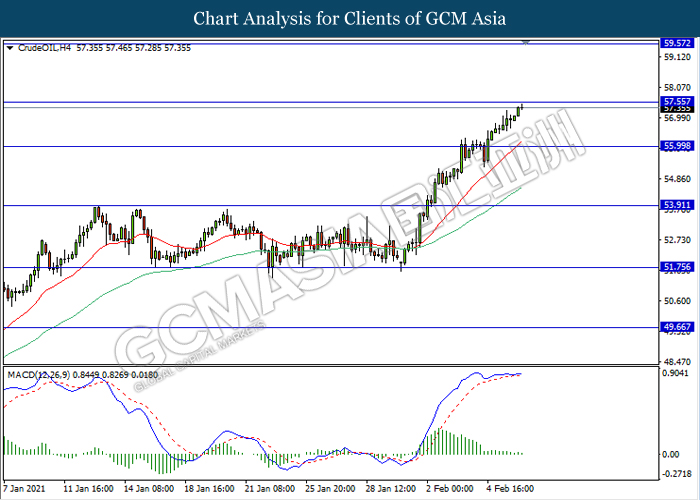The image size is (700, 500).
Task: Click the 49.667 support level label
Action: pyautogui.click(x=677, y=327)
